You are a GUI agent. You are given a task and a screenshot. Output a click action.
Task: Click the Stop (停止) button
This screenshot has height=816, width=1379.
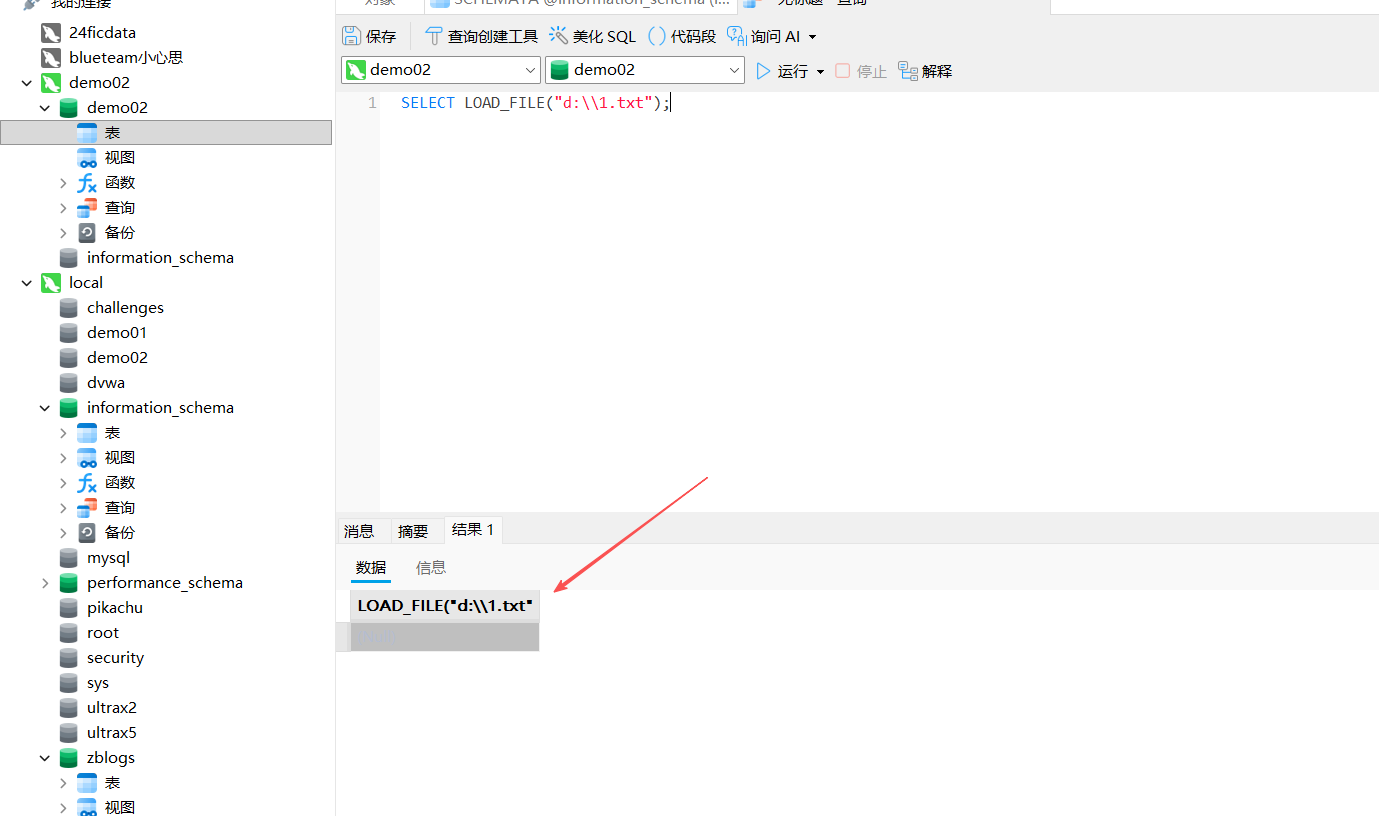[861, 71]
